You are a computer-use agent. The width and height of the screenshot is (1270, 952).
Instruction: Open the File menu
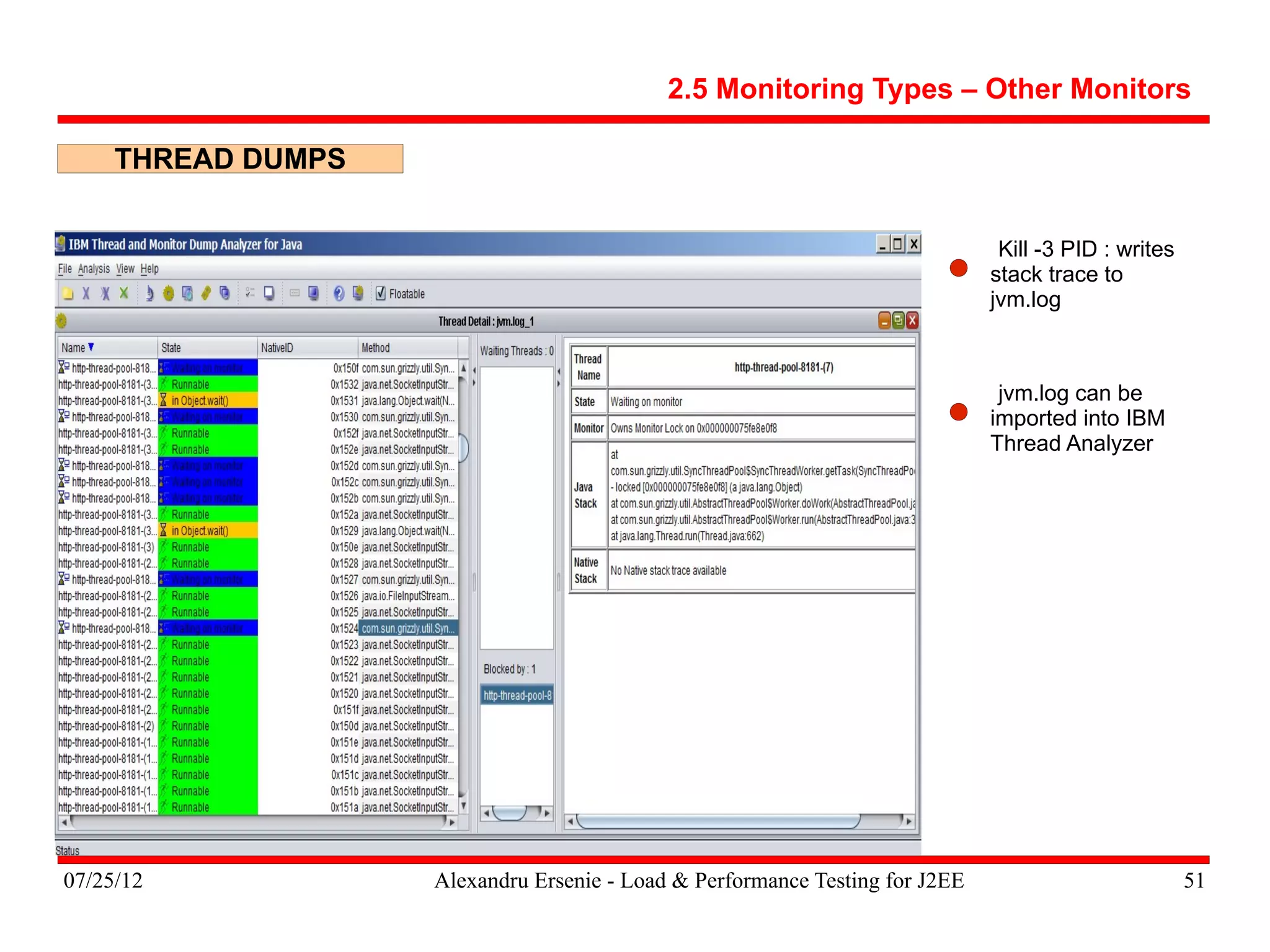[64, 269]
